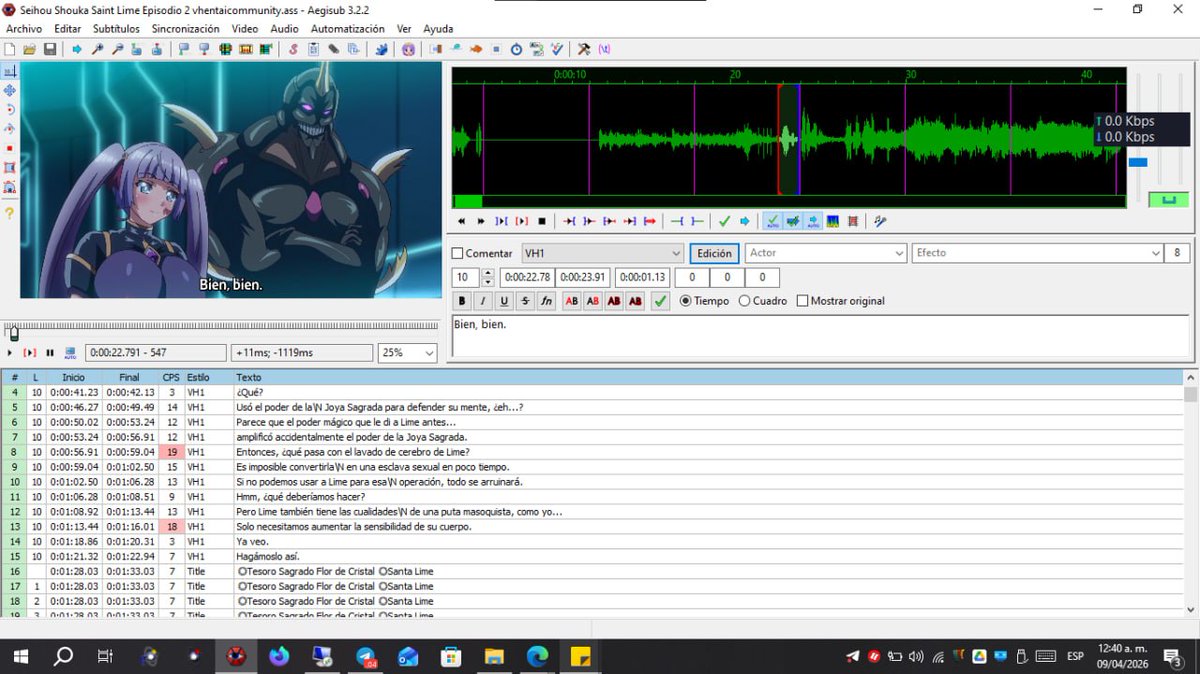Select subtitle row 15 'Hagámoslo así.'
Image resolution: width=1200 pixels, height=674 pixels.
click(590, 556)
